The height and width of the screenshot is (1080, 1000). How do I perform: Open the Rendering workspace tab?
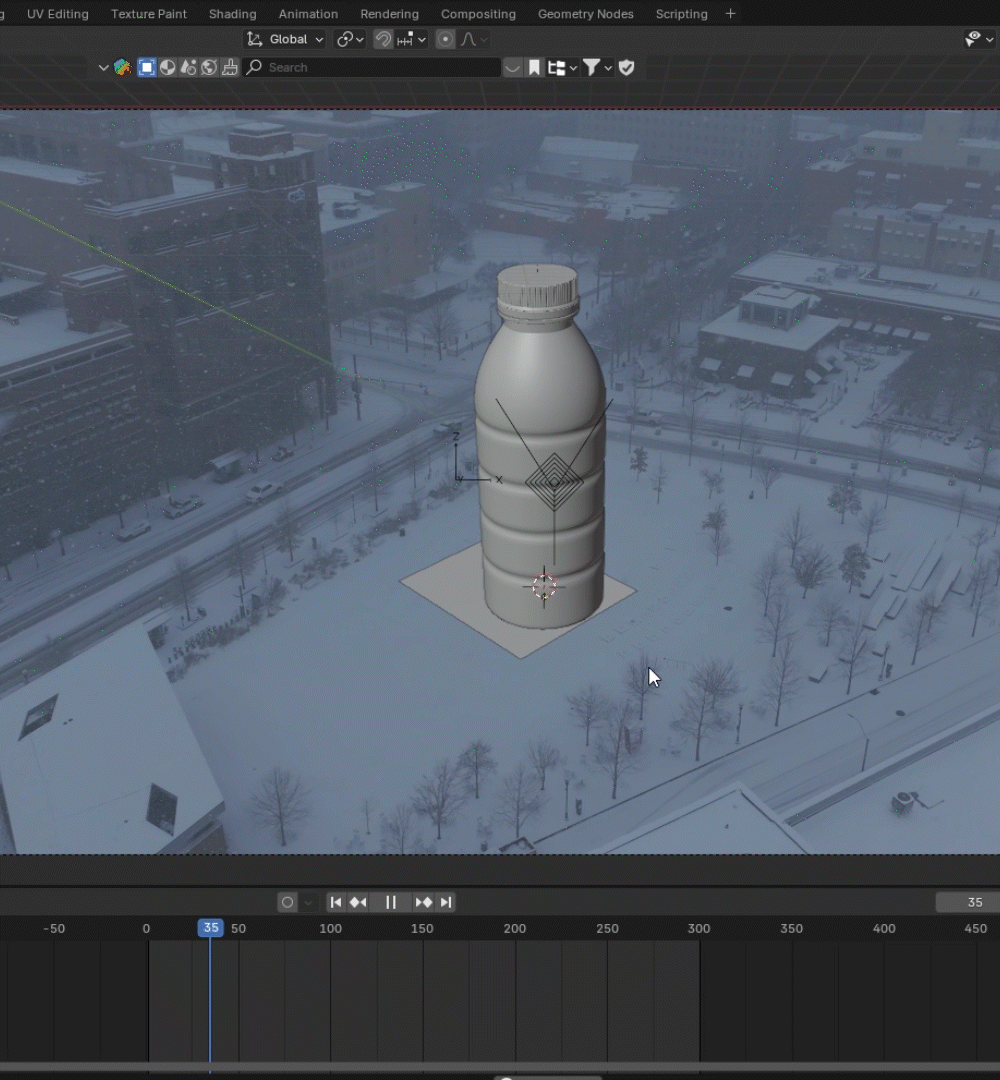tap(389, 14)
